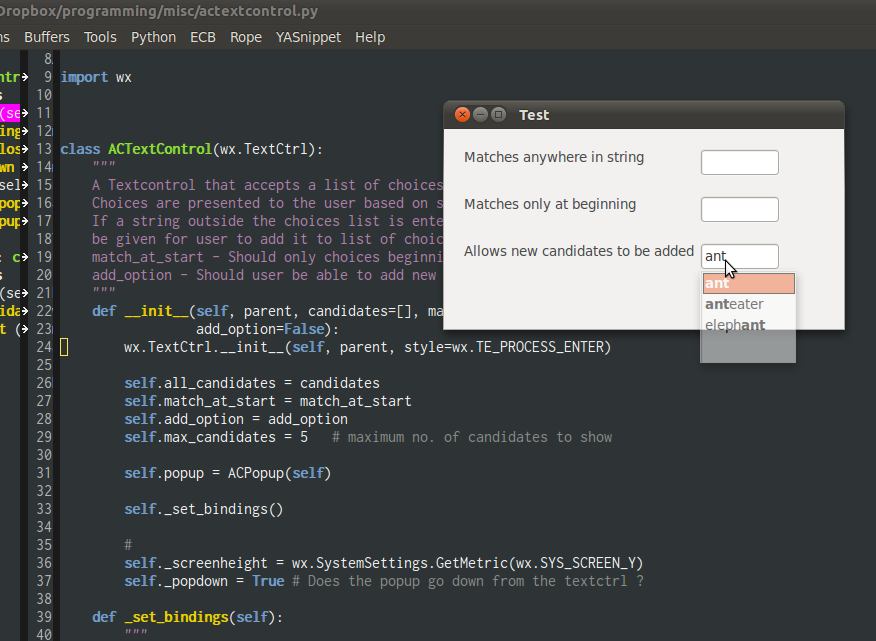This screenshot has height=641, width=876.
Task: Open the Tools menu
Action: tap(100, 37)
